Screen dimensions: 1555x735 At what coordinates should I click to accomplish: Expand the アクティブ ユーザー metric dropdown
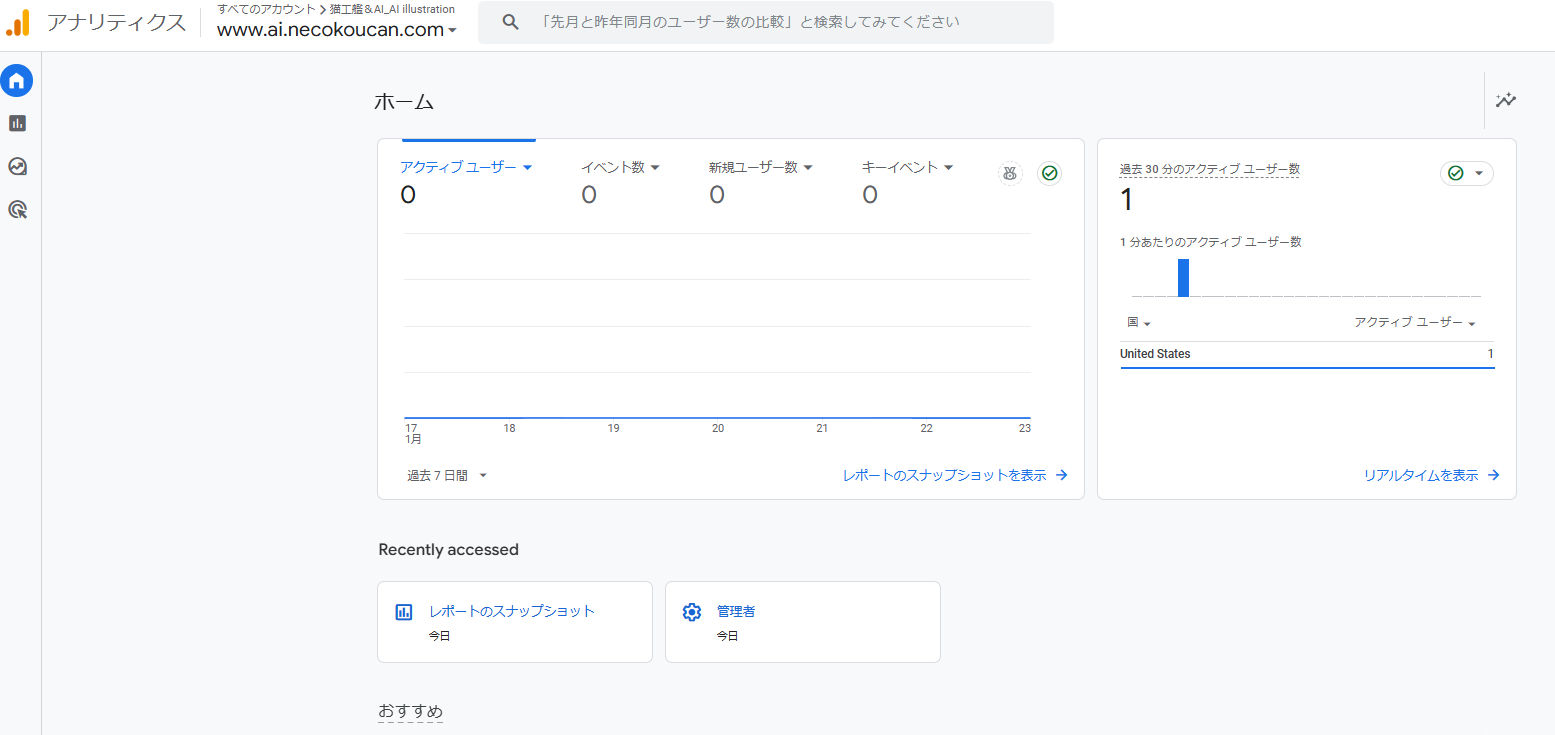(x=527, y=168)
